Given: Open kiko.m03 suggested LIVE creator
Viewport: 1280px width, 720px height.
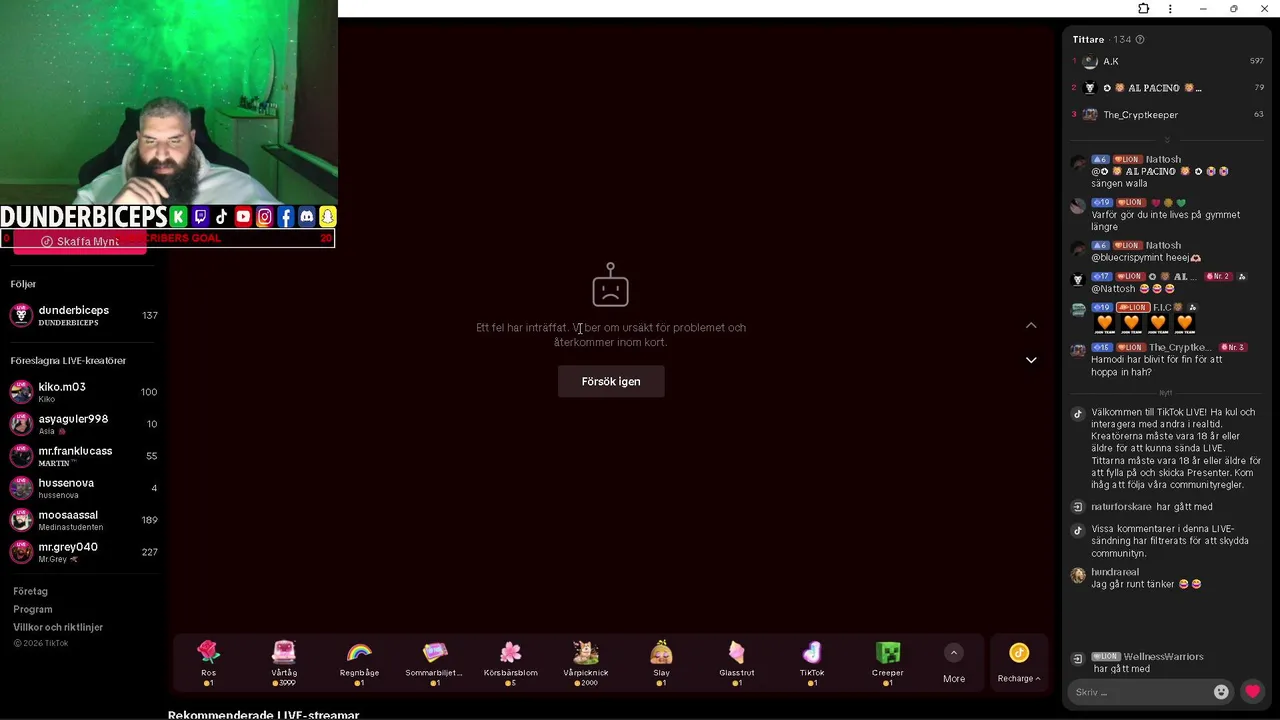Looking at the screenshot, I should point(84,392).
